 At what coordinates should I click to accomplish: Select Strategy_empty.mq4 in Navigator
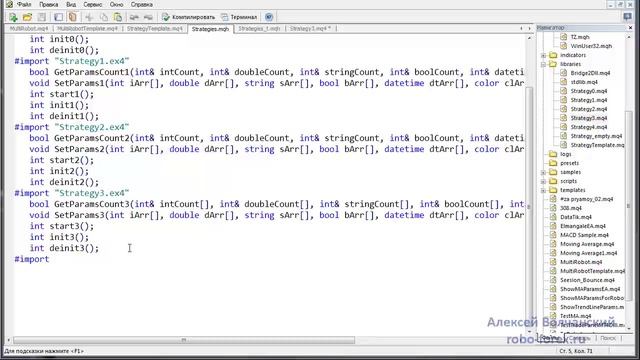click(x=596, y=136)
